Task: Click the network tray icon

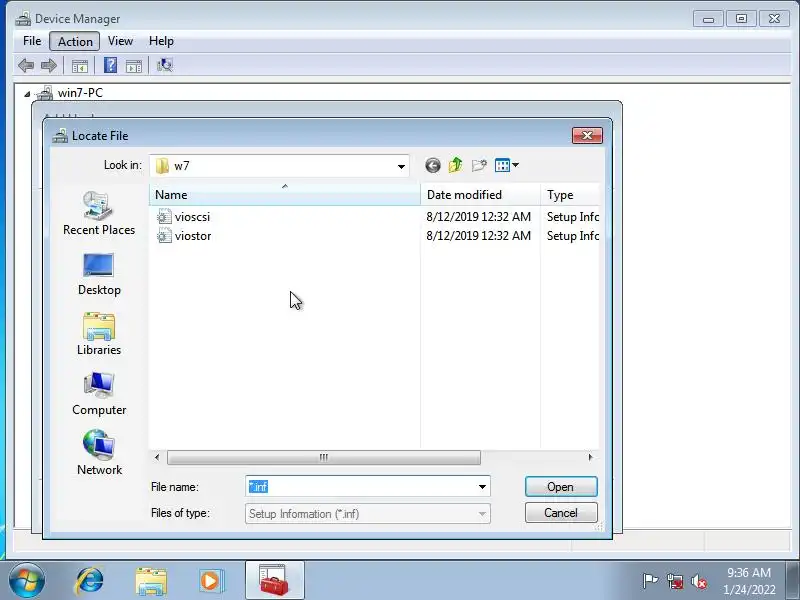Action: click(675, 581)
